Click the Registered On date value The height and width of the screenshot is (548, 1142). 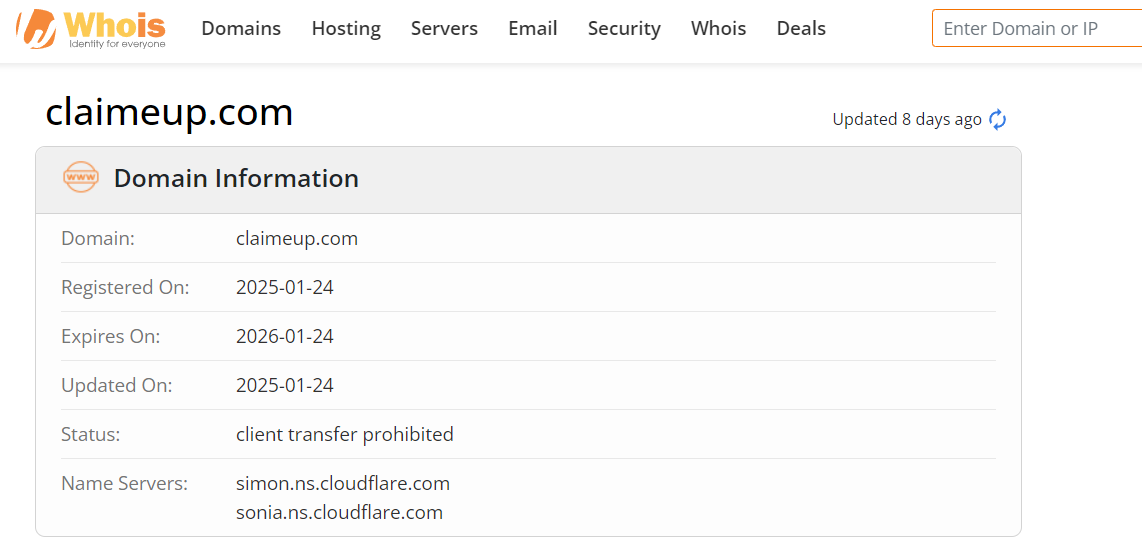click(x=285, y=288)
